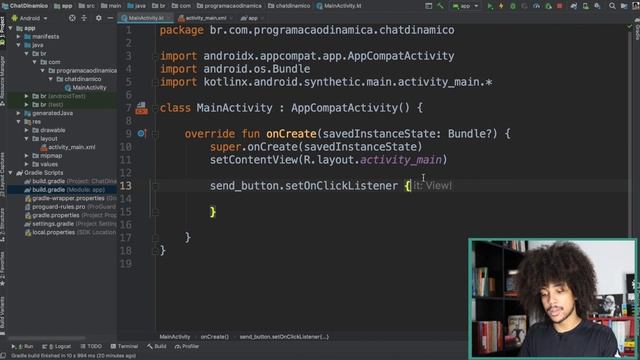
Task: Click the Collapse All icon in Project panel
Action: (x=84, y=18)
